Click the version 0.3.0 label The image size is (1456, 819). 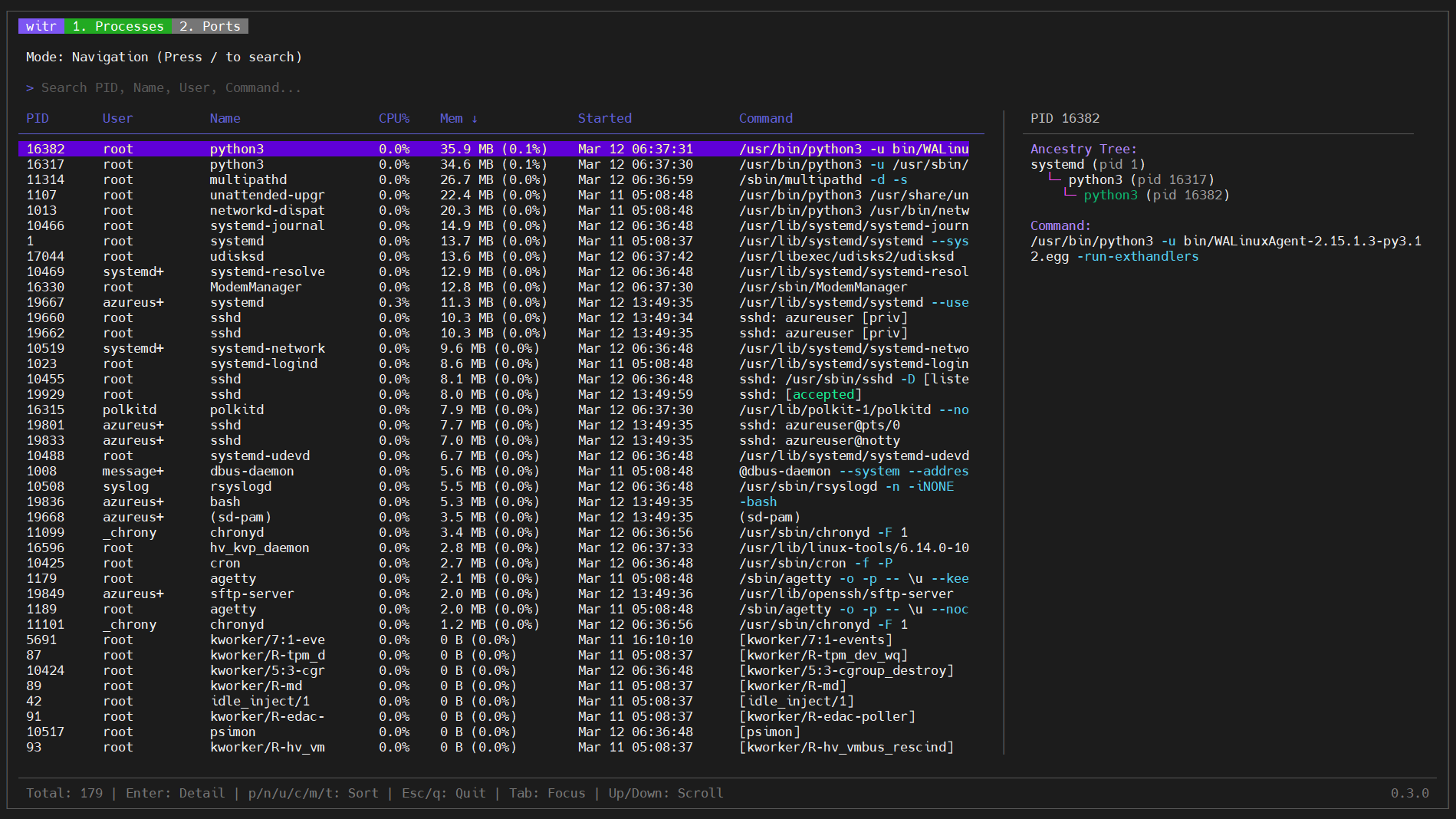pyautogui.click(x=1410, y=793)
